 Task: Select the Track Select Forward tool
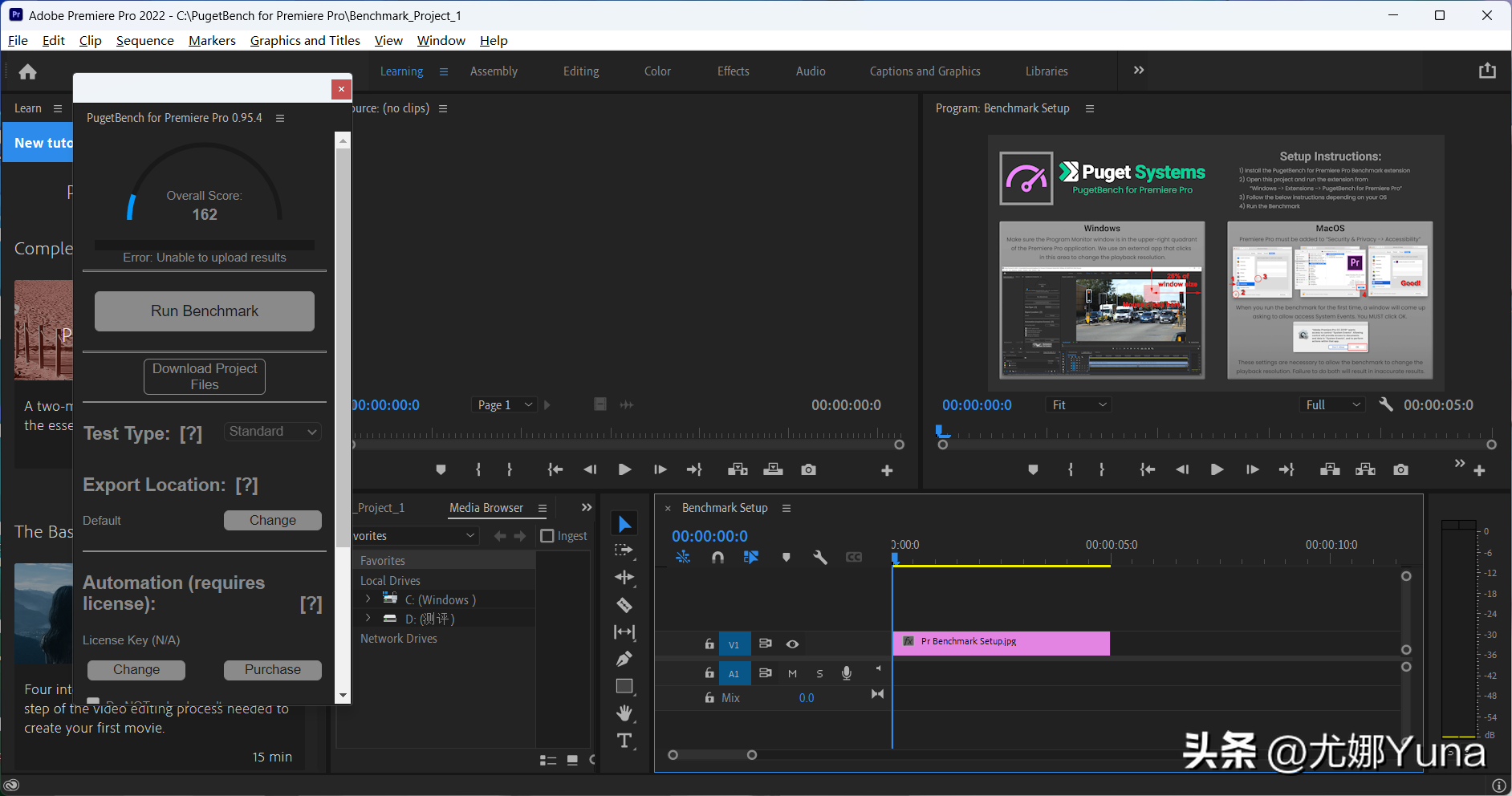tap(624, 550)
